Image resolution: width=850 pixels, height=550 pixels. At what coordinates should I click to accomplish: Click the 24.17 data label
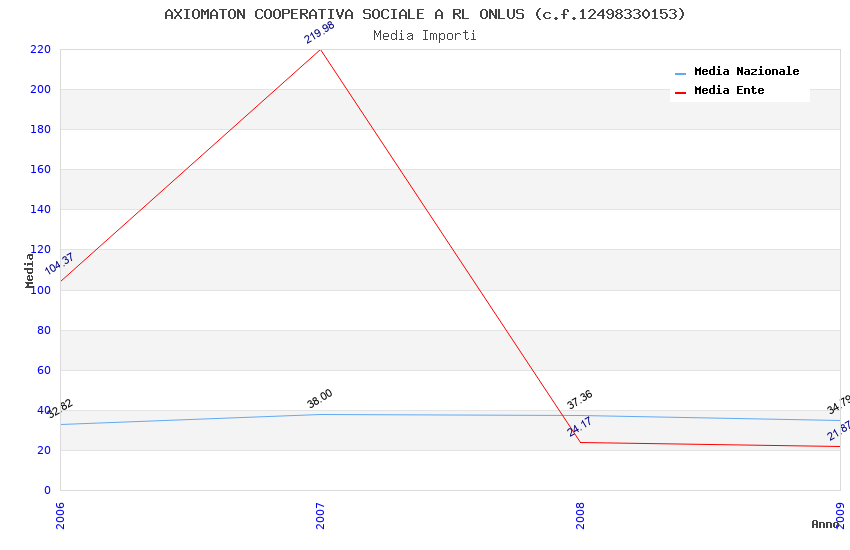point(579,427)
